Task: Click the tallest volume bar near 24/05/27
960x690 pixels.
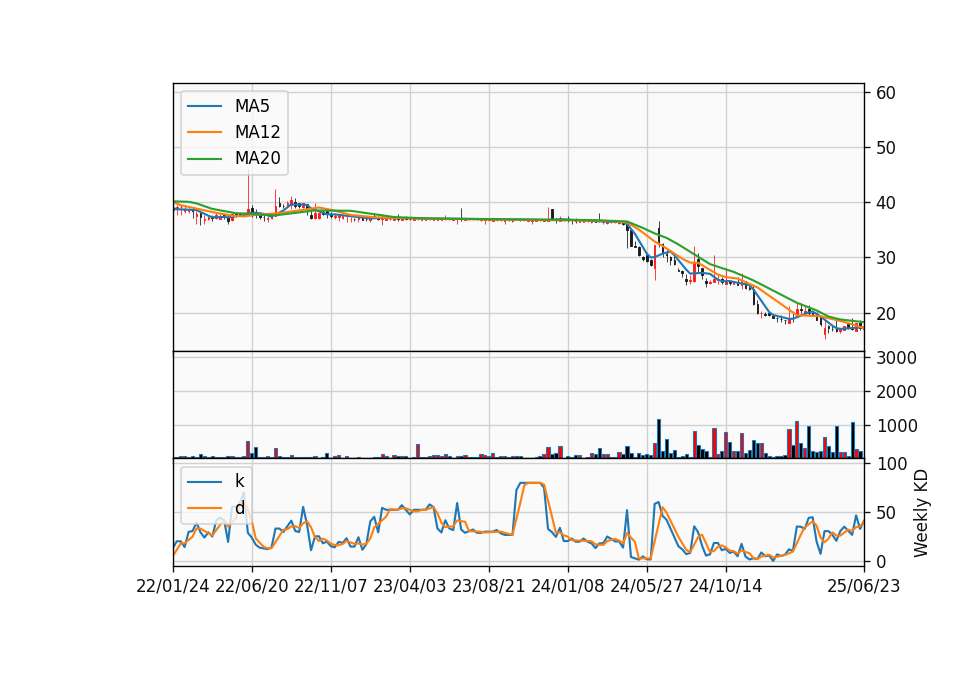Action: pyautogui.click(x=659, y=438)
